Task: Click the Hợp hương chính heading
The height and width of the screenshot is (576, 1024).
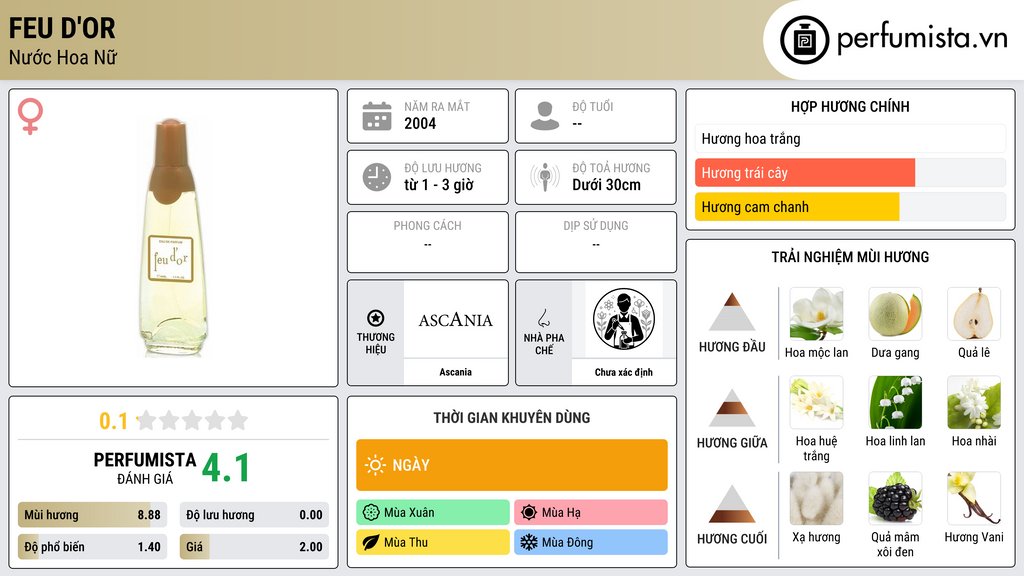Action: click(850, 106)
